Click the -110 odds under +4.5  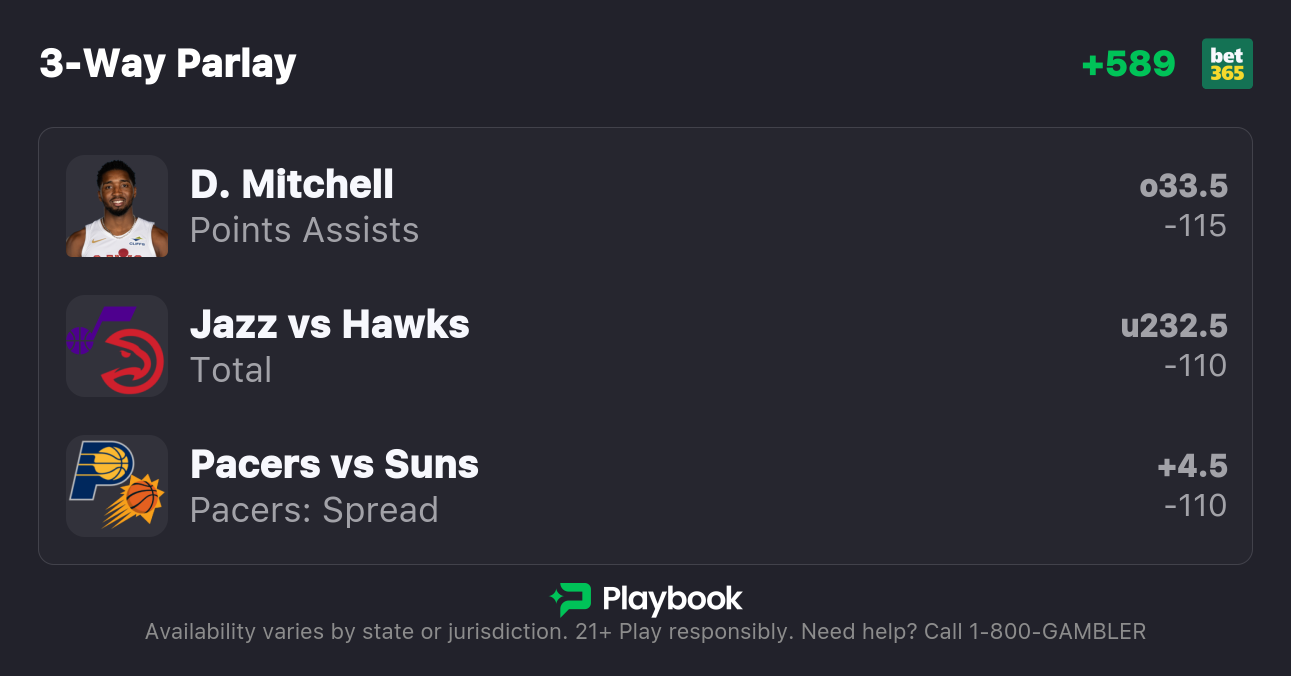(x=1195, y=506)
